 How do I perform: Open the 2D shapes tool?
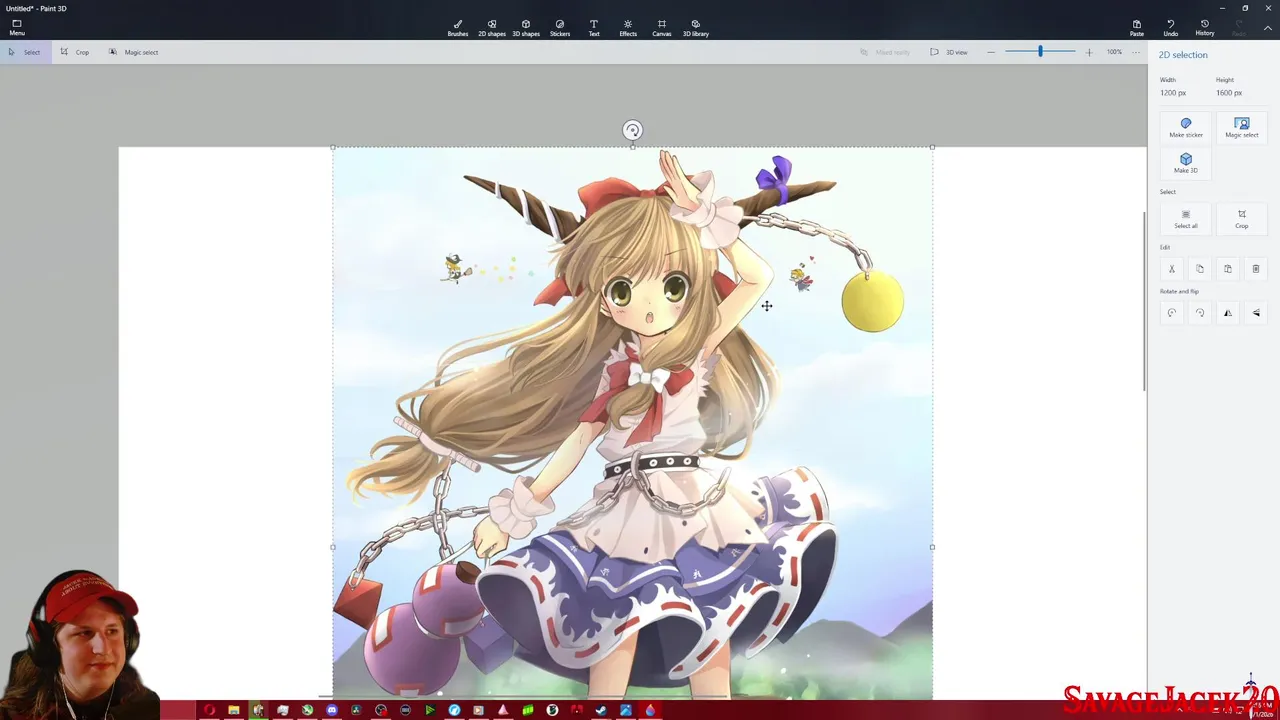(492, 28)
